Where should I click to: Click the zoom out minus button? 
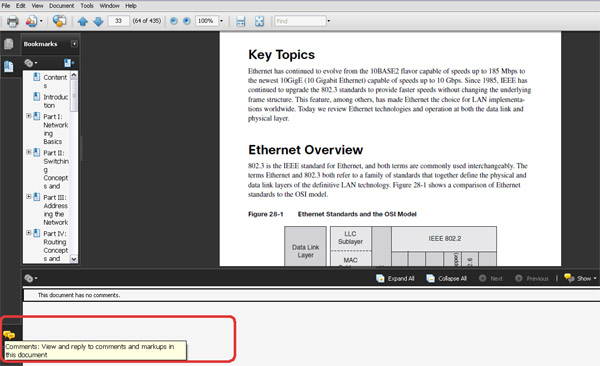tap(174, 21)
